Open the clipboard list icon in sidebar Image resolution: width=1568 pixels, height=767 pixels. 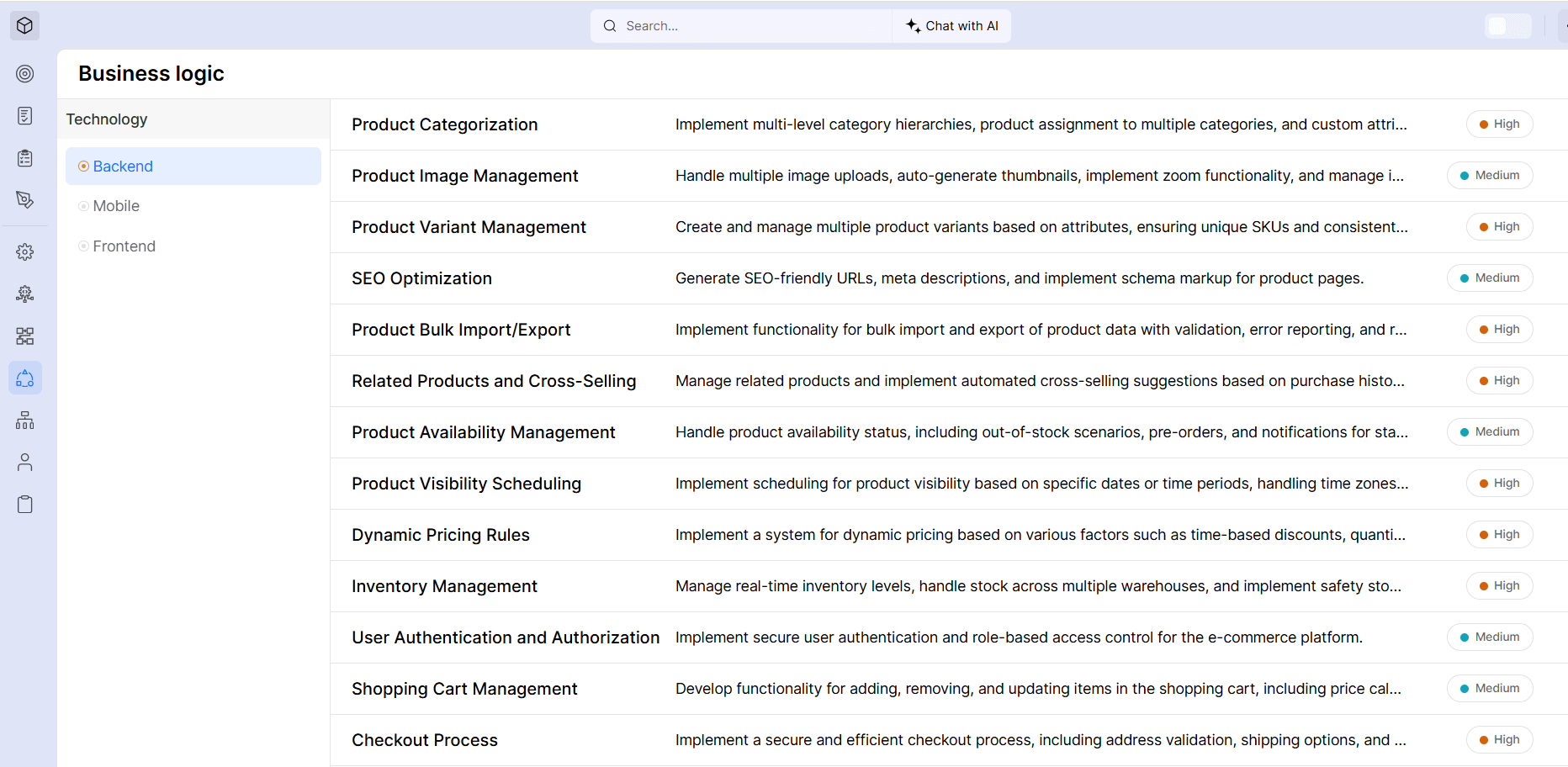coord(25,158)
